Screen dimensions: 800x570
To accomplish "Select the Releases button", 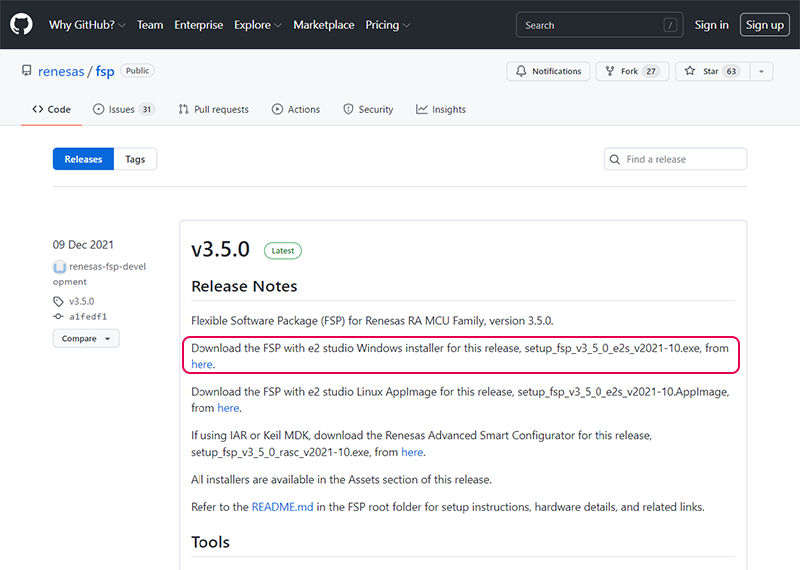I will pos(83,159).
